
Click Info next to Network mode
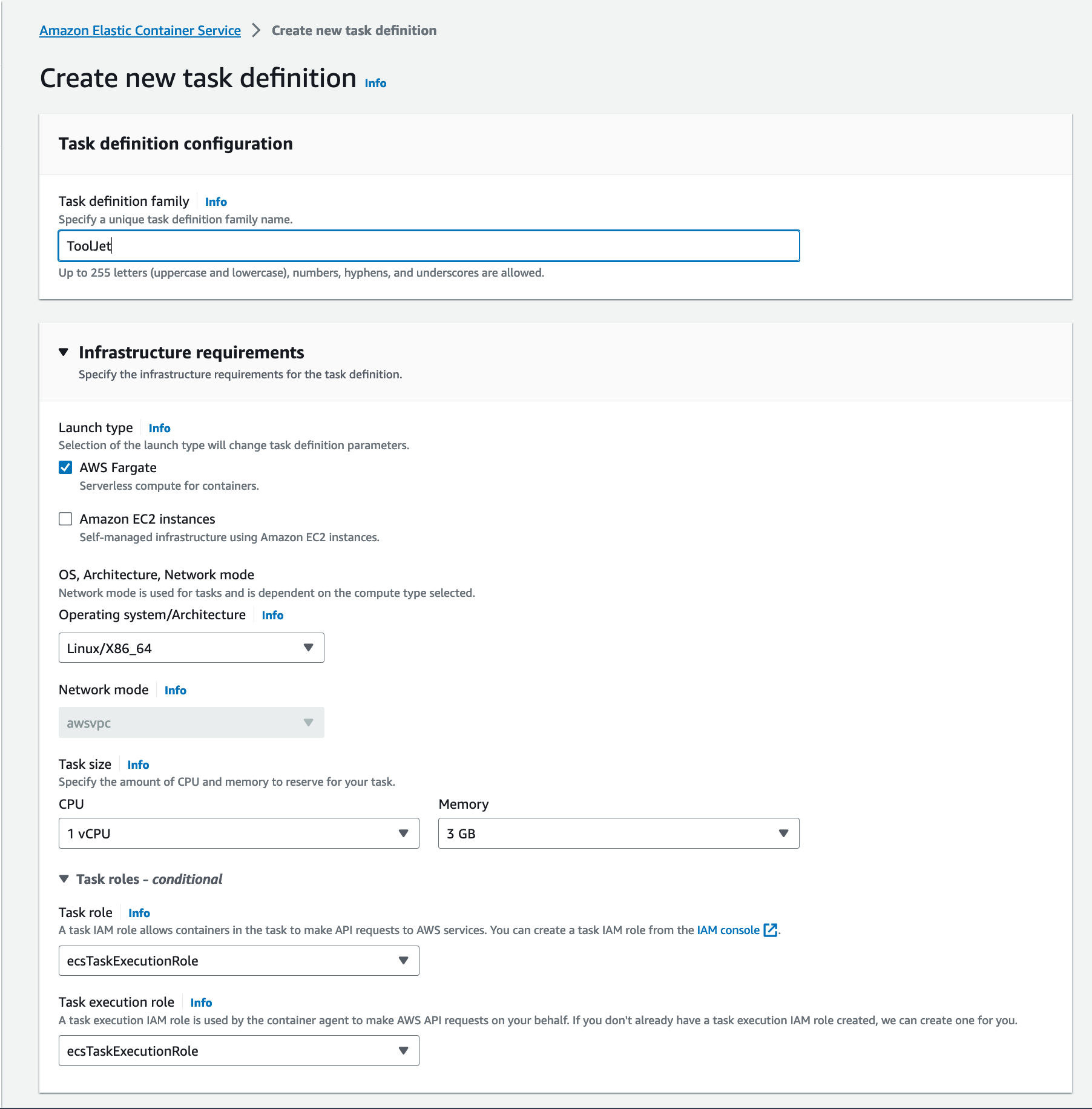[175, 691]
